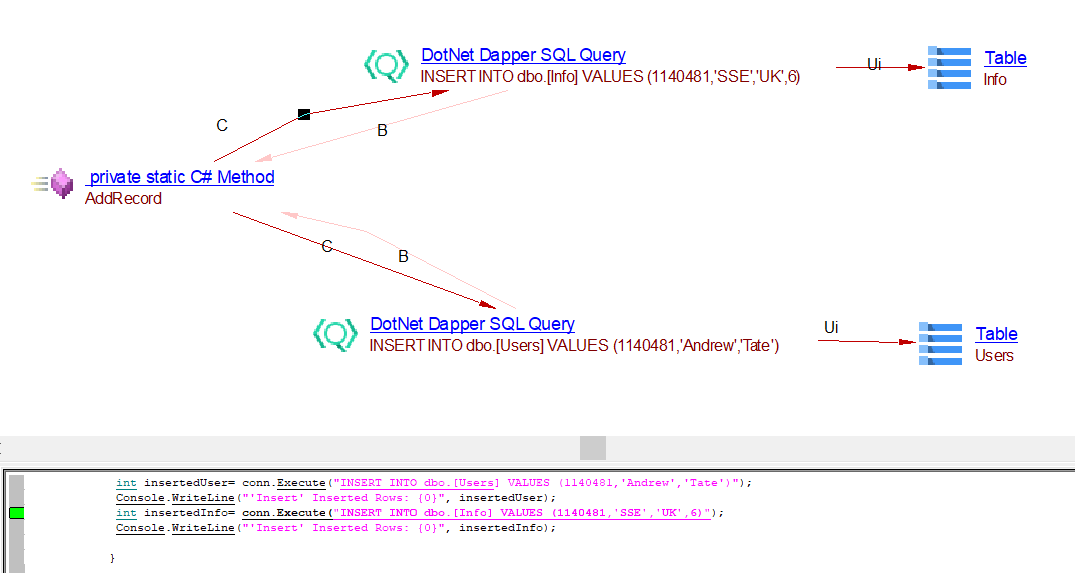Click the Dapper query icon beside the dbo.[Info] insert
The height and width of the screenshot is (573, 1075).
[x=385, y=66]
